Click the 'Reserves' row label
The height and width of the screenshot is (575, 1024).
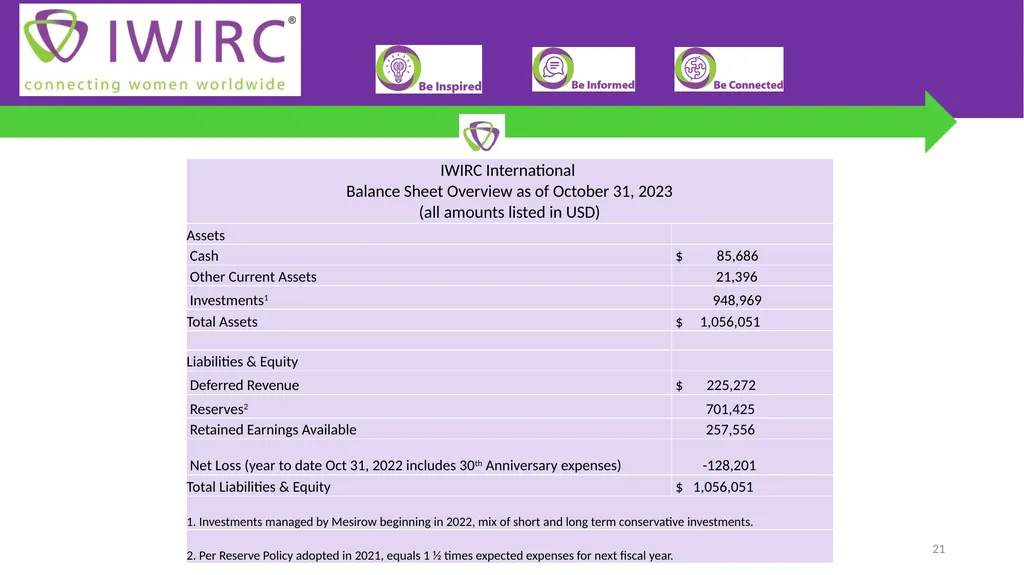coord(219,409)
